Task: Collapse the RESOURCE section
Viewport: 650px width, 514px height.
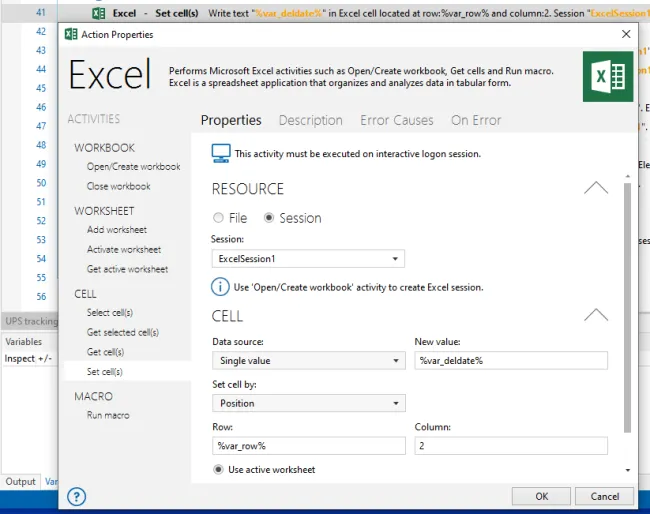Action: tap(595, 188)
